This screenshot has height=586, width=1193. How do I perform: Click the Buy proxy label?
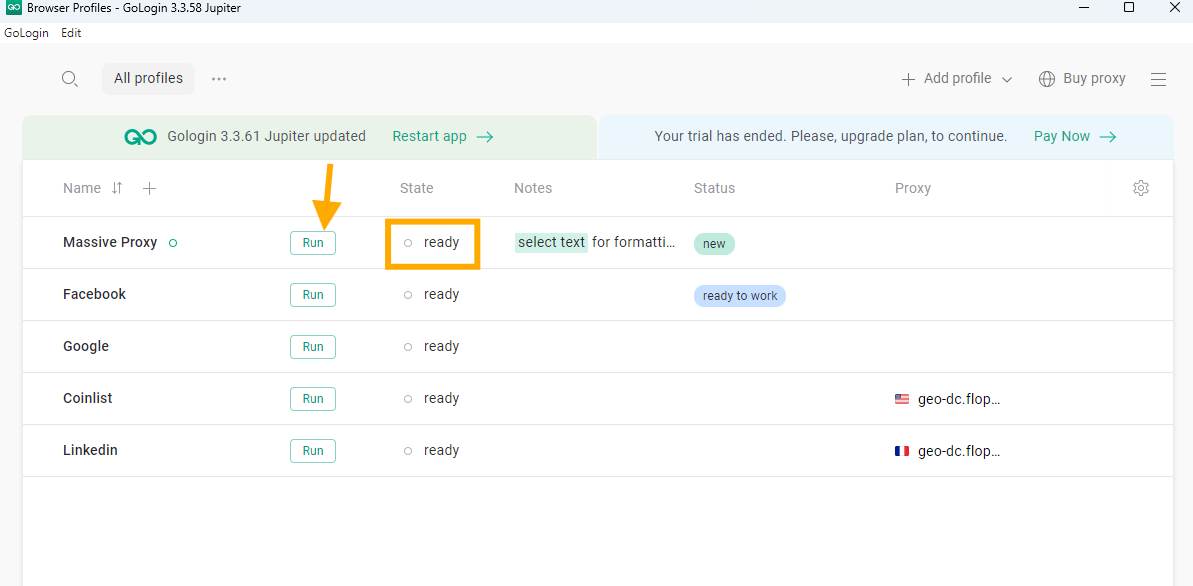coord(1094,78)
